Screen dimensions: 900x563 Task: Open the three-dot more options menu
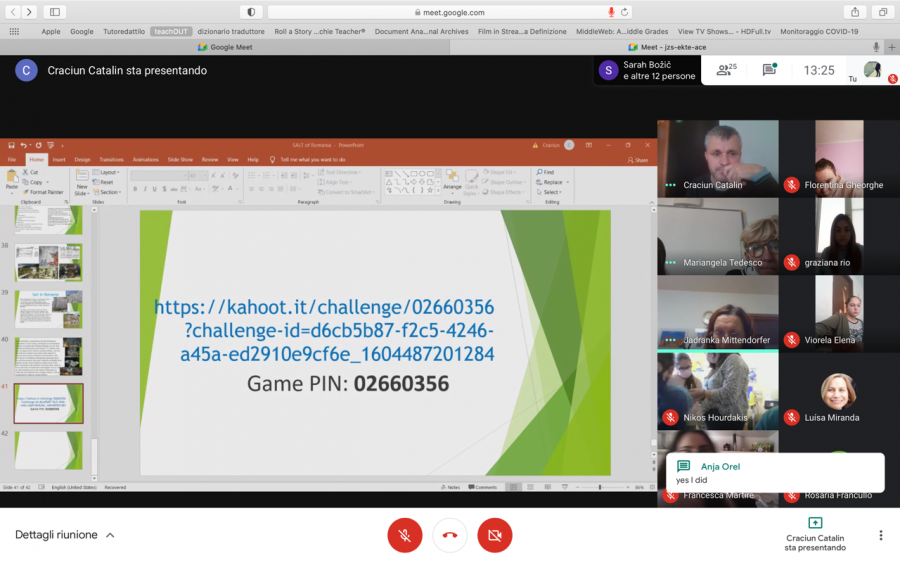[x=880, y=535]
